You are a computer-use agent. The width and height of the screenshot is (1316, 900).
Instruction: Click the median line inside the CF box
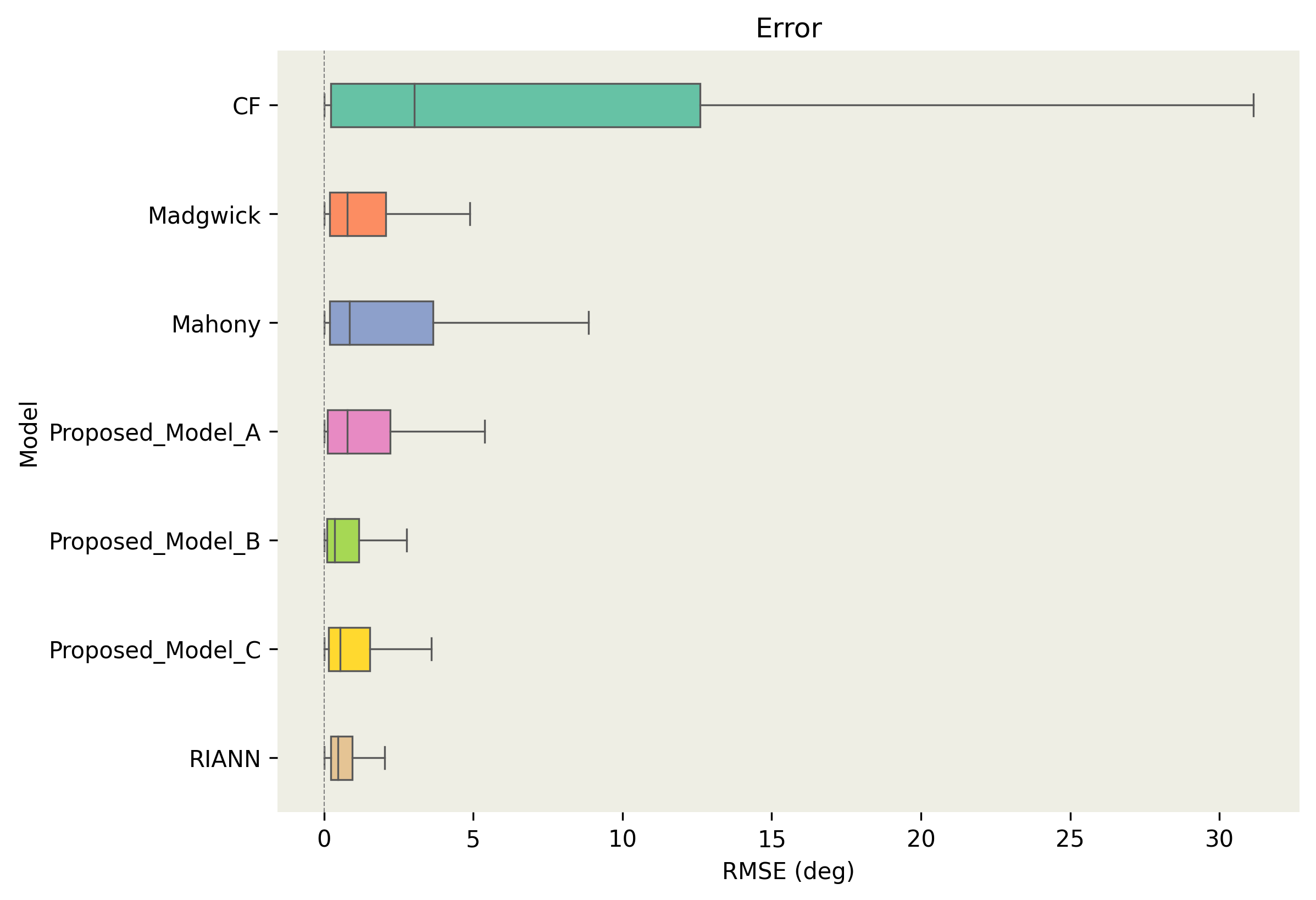tap(414, 105)
